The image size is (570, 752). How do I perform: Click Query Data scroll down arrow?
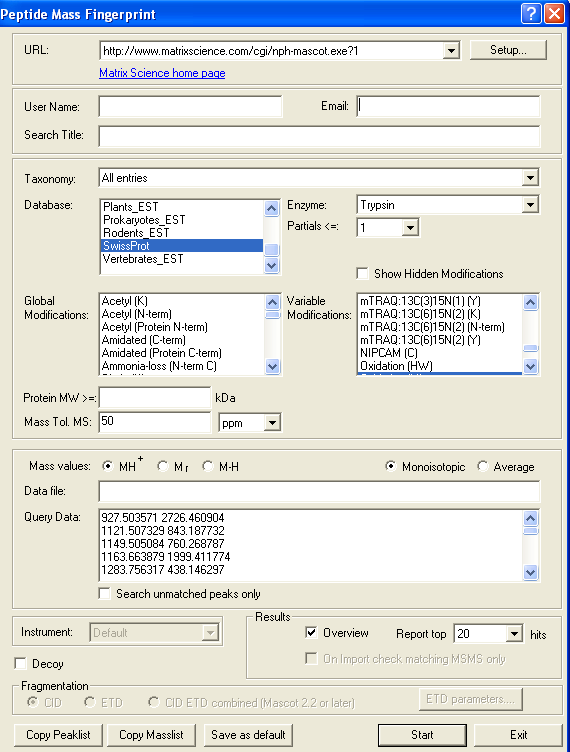pos(531,572)
